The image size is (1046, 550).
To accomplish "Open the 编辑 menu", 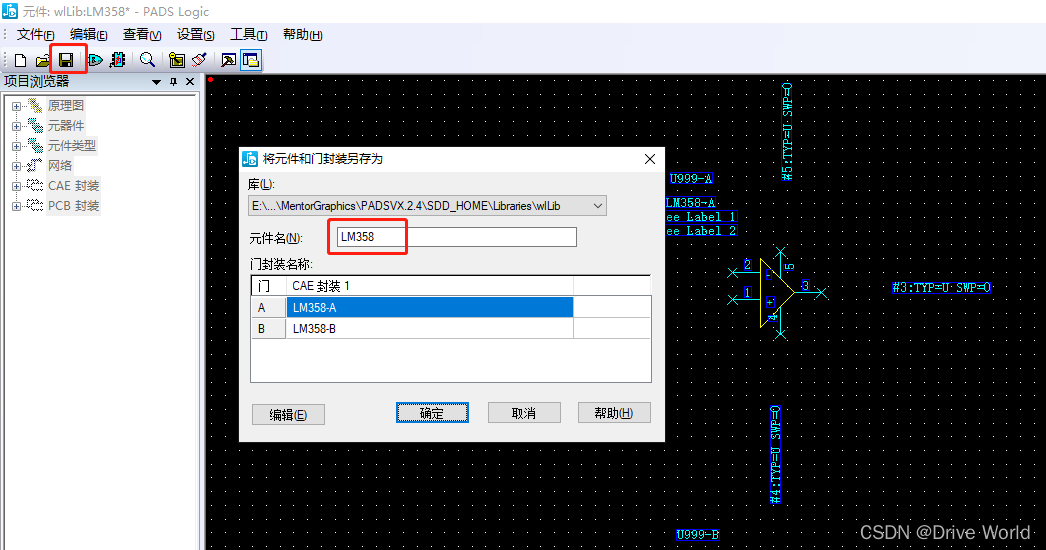I will click(x=89, y=35).
